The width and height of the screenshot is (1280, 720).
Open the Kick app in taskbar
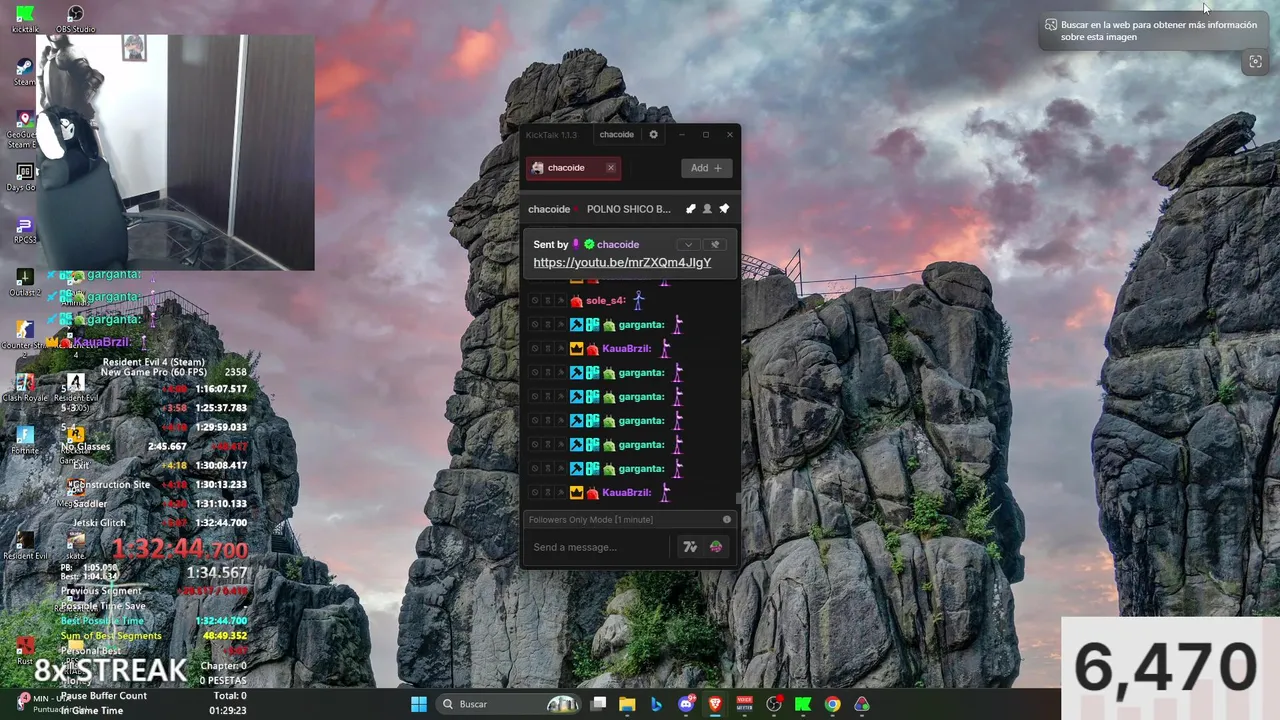pyautogui.click(x=802, y=704)
